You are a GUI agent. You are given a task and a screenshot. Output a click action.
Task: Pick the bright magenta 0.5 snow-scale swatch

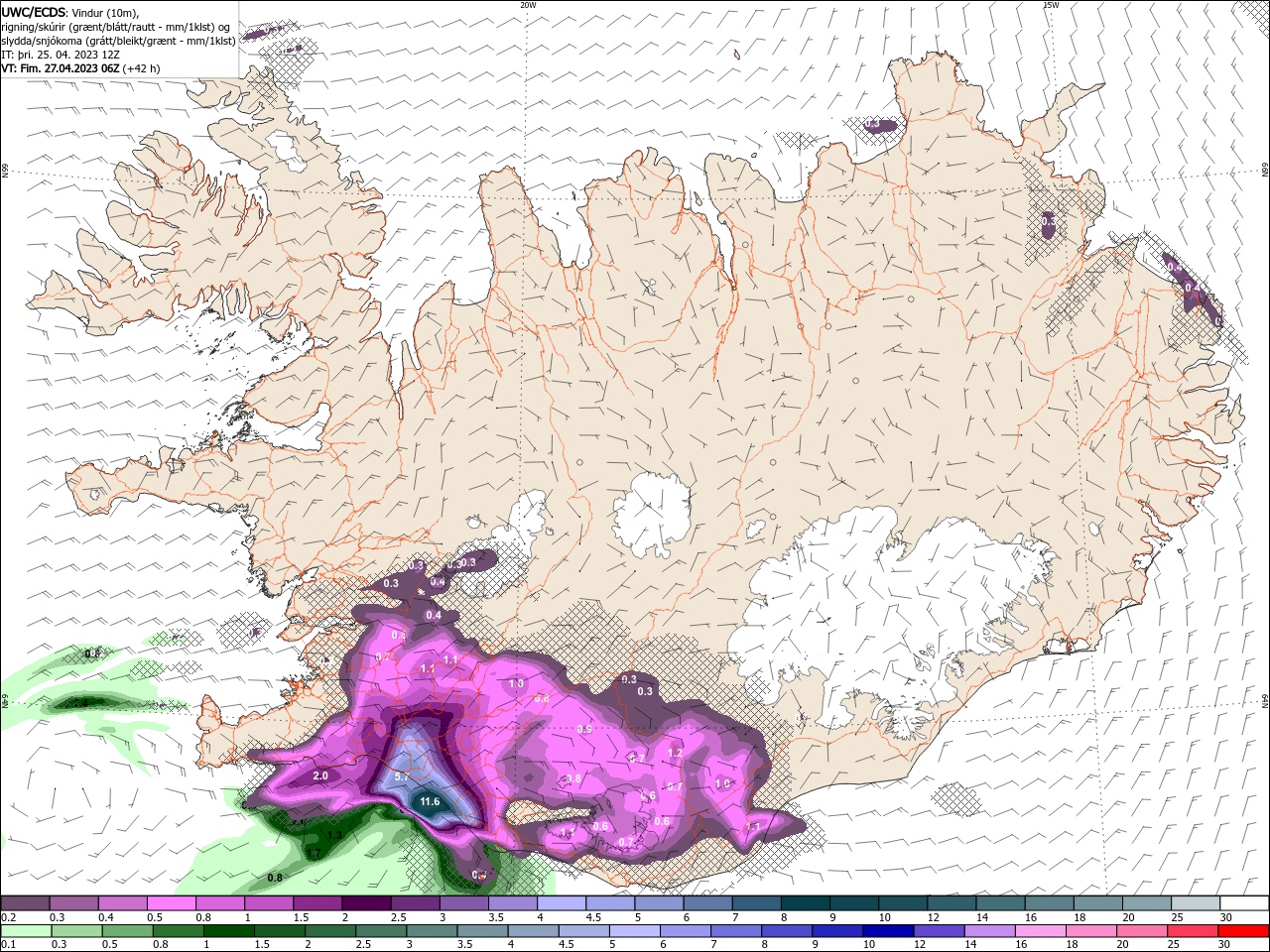172,903
